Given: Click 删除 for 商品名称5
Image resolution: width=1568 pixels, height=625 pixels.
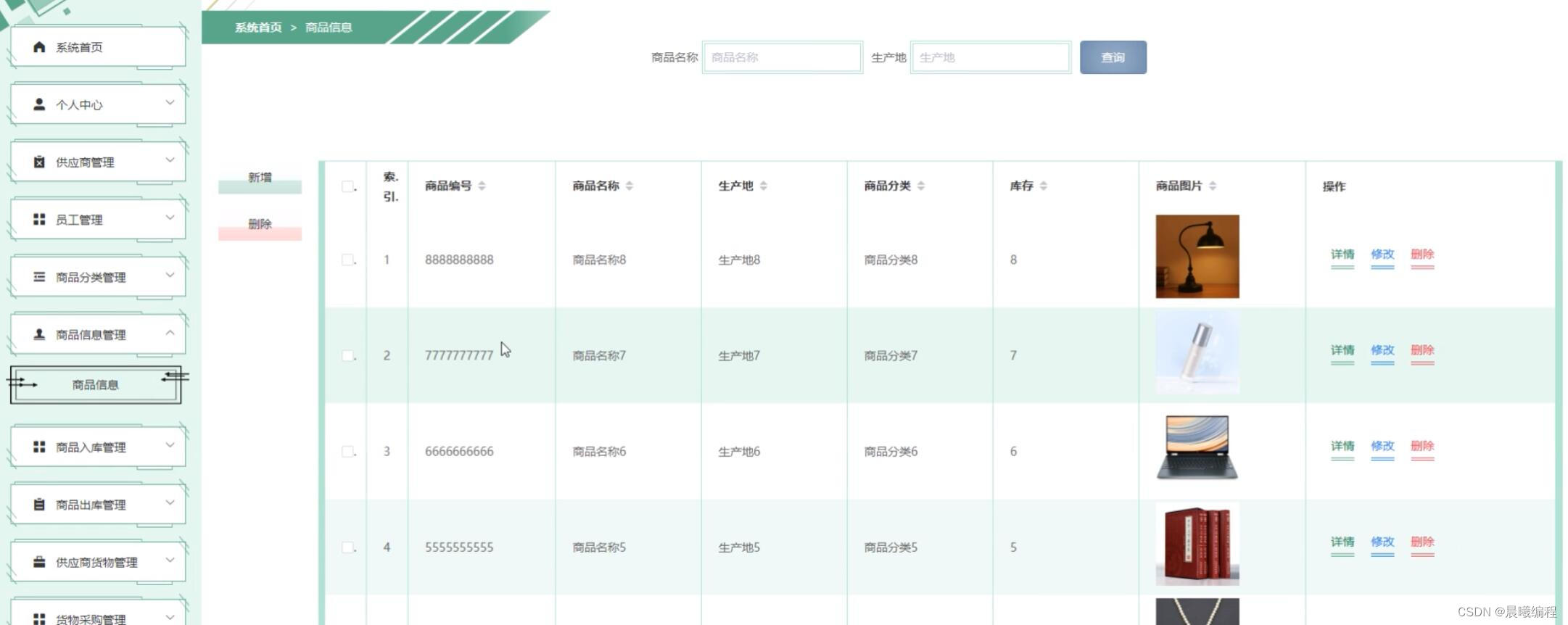Looking at the screenshot, I should pos(1422,542).
